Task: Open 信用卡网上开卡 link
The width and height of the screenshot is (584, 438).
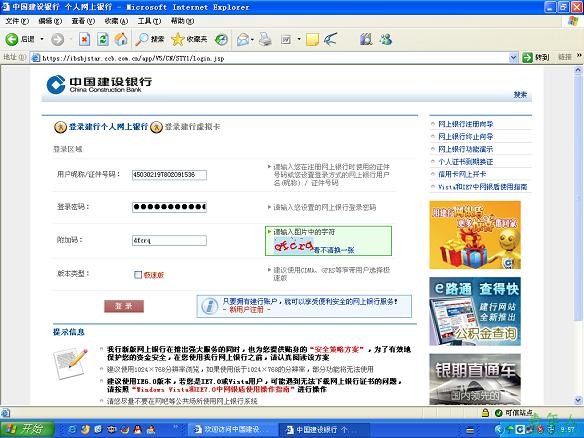Action: point(462,174)
